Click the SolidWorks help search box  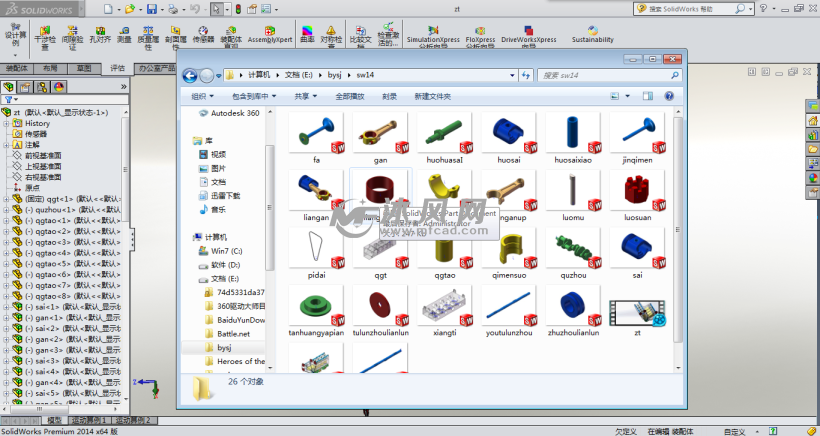[694, 9]
